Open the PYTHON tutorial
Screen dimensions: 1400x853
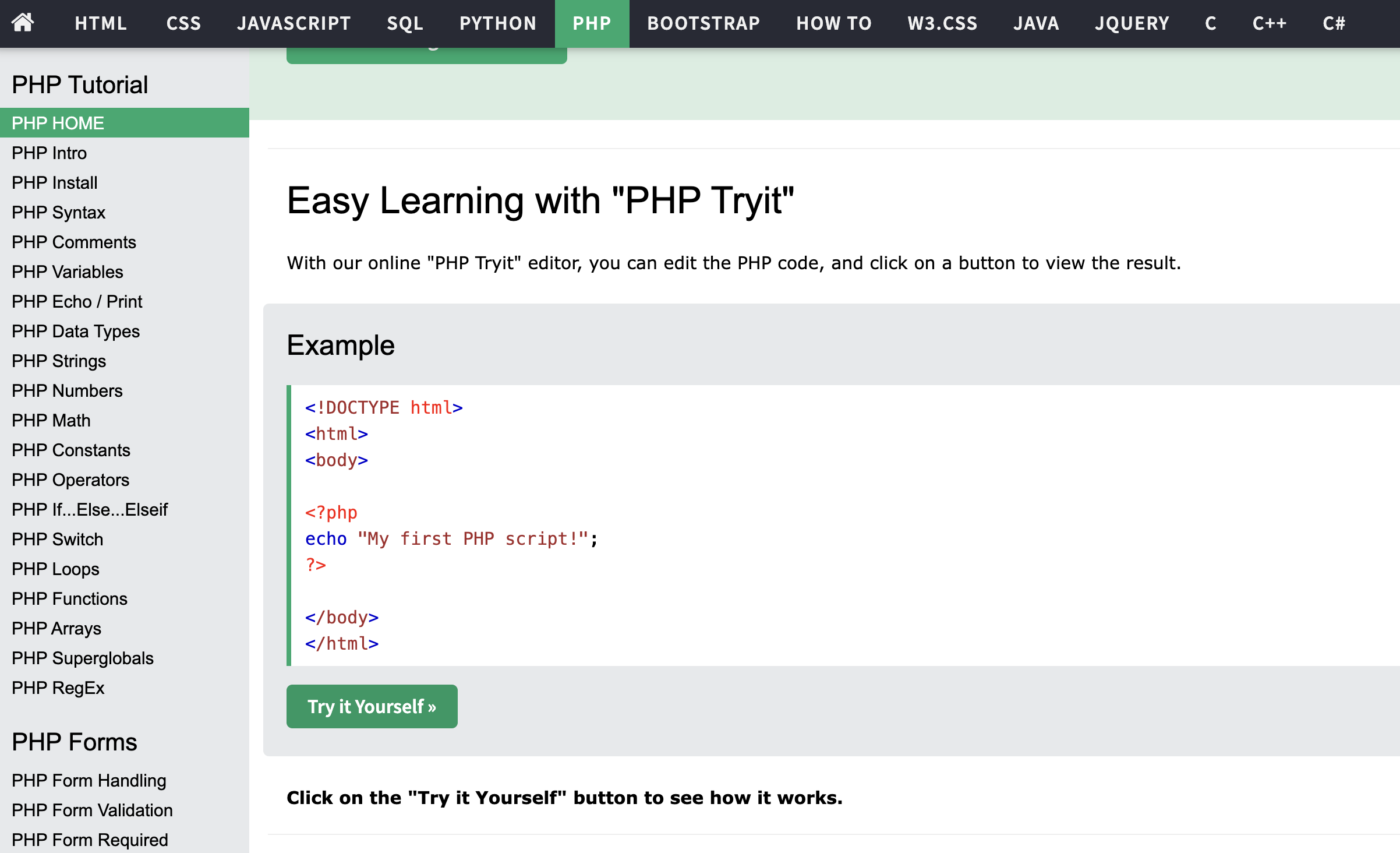[x=498, y=23]
